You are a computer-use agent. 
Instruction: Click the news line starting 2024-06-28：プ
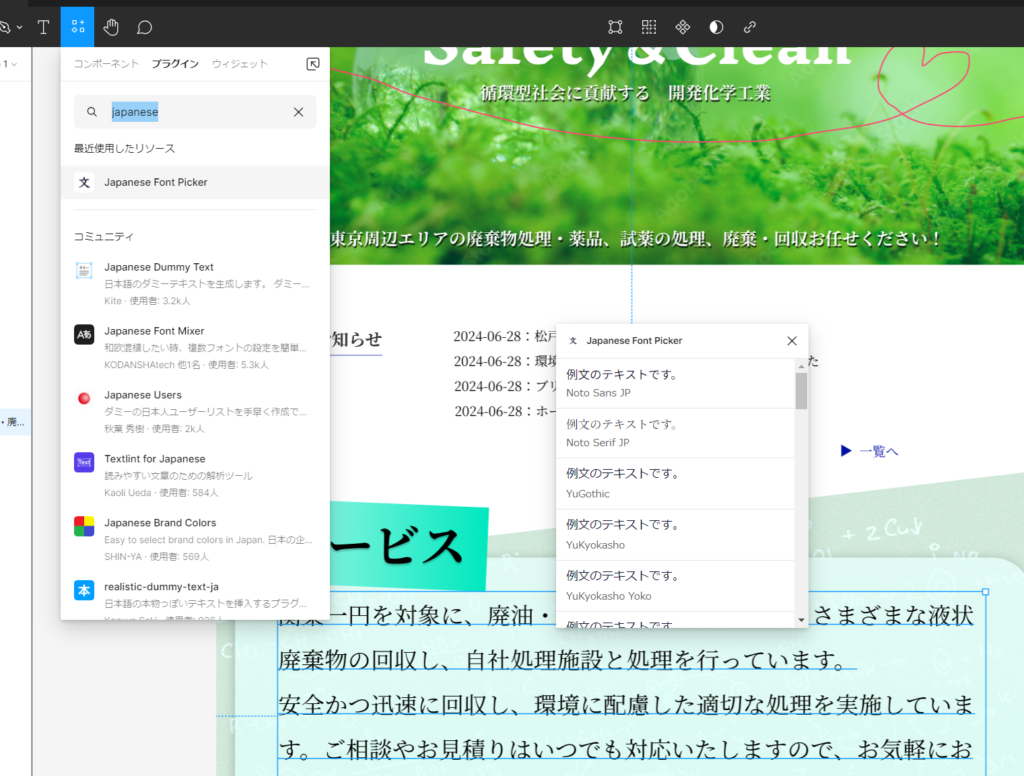pos(505,386)
